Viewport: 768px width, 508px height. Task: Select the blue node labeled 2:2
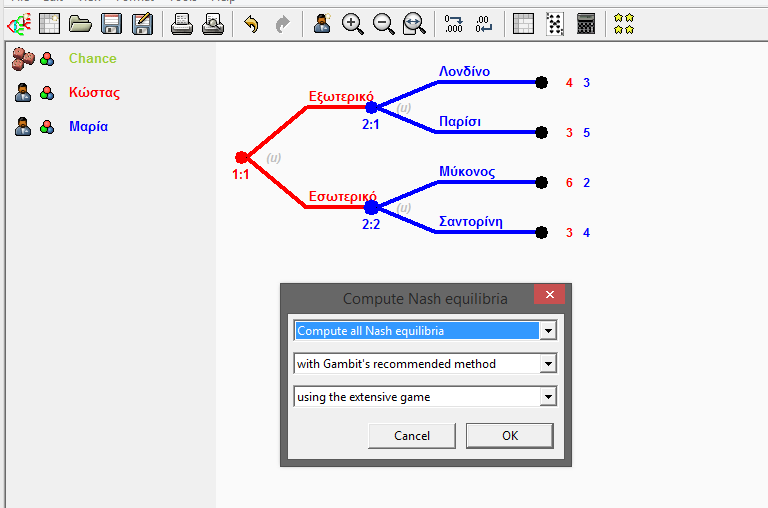click(371, 207)
